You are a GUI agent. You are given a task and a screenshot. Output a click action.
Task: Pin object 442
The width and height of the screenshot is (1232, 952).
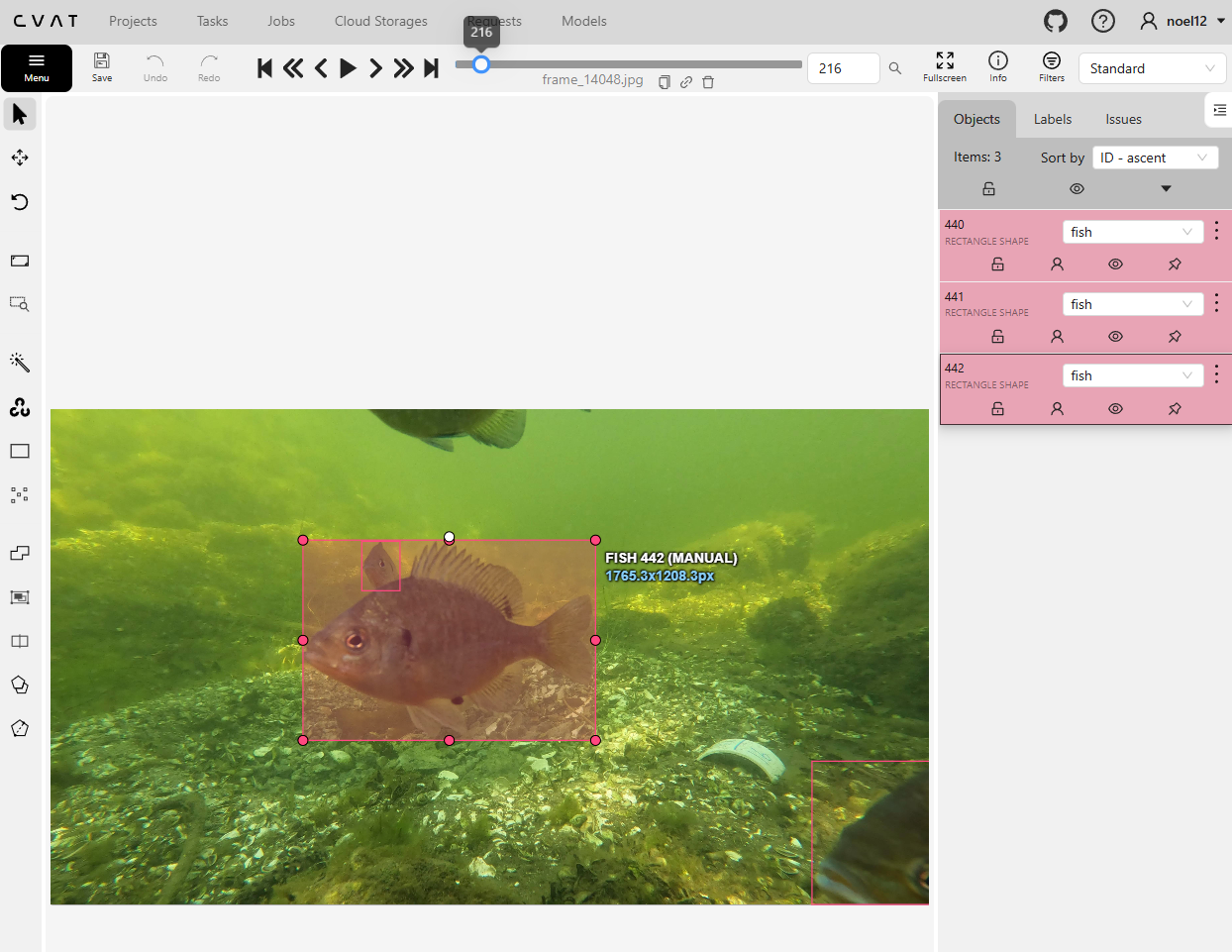coord(1175,409)
